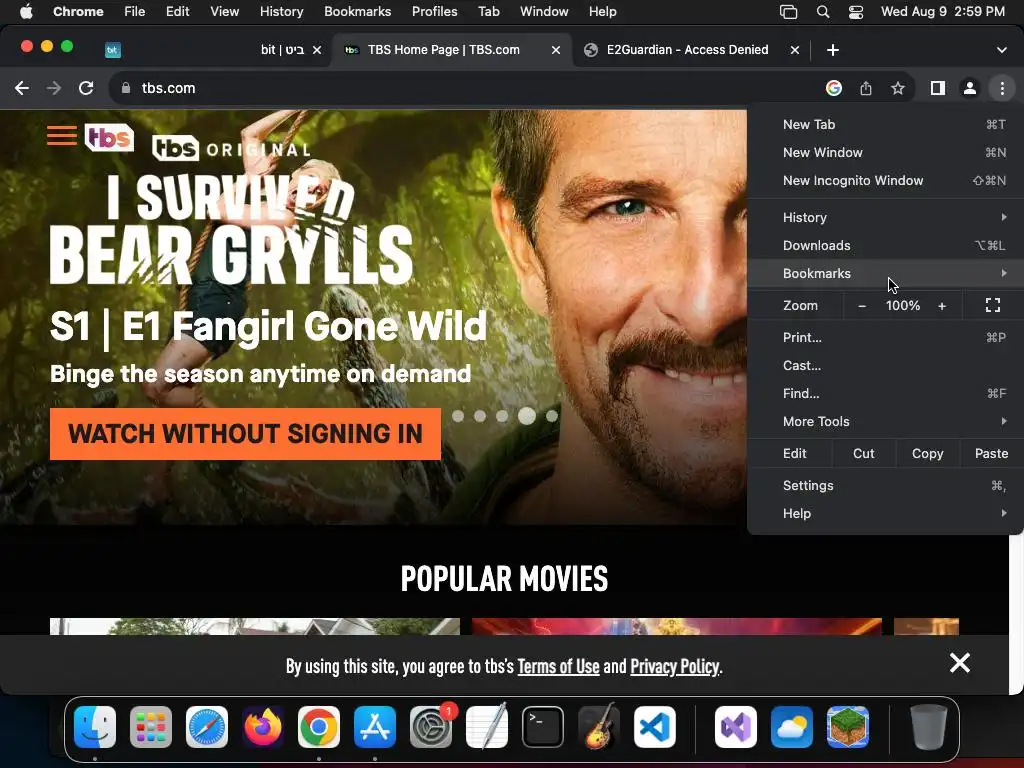The height and width of the screenshot is (768, 1024).
Task: Choose Find from the Chrome menu
Action: (884, 394)
